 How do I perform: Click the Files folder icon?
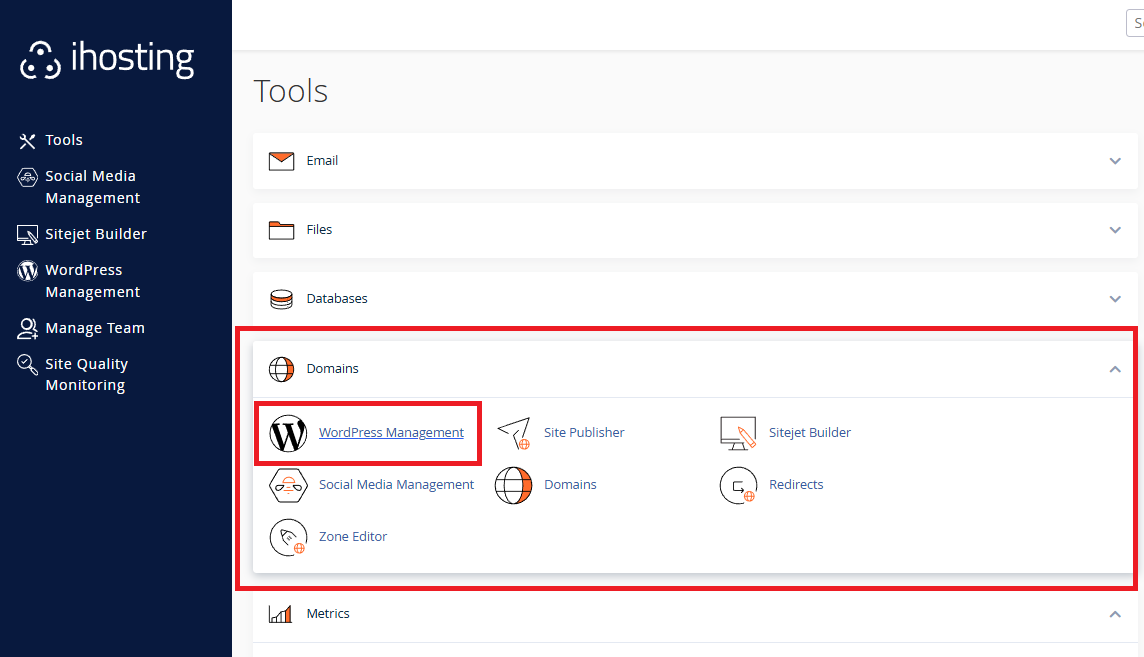(x=282, y=230)
